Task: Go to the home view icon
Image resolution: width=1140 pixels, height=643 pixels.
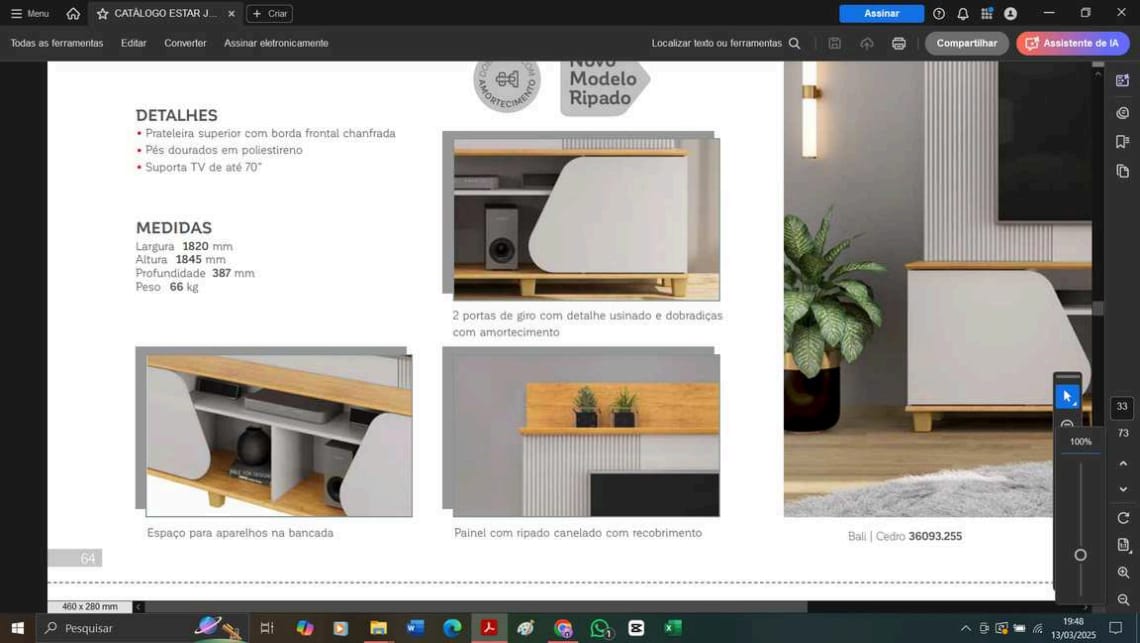Action: pos(73,13)
